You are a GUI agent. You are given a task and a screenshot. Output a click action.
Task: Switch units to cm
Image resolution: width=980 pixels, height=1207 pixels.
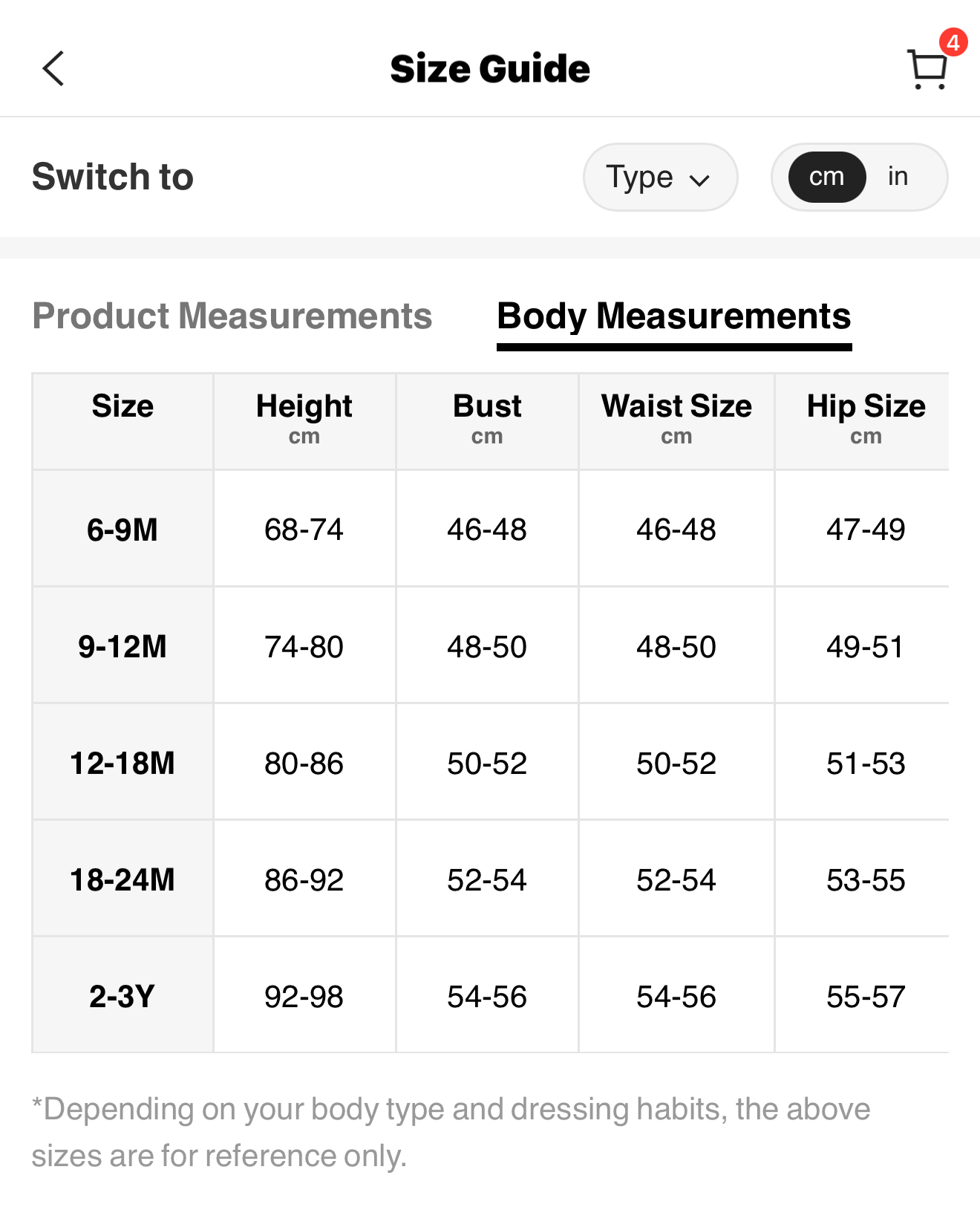click(826, 178)
